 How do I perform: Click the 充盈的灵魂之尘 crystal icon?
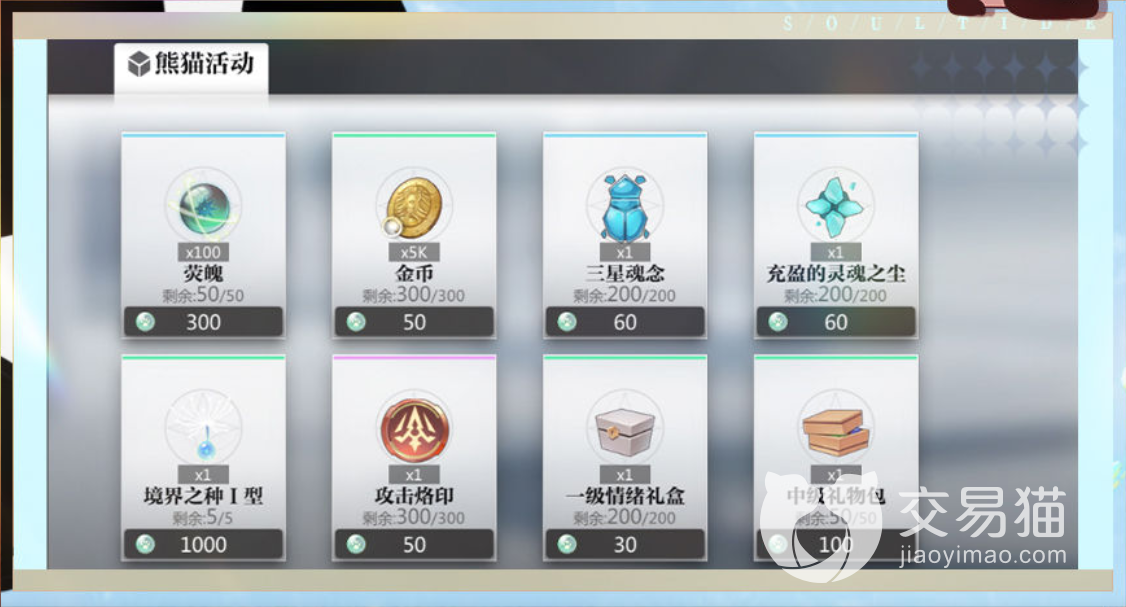click(836, 208)
